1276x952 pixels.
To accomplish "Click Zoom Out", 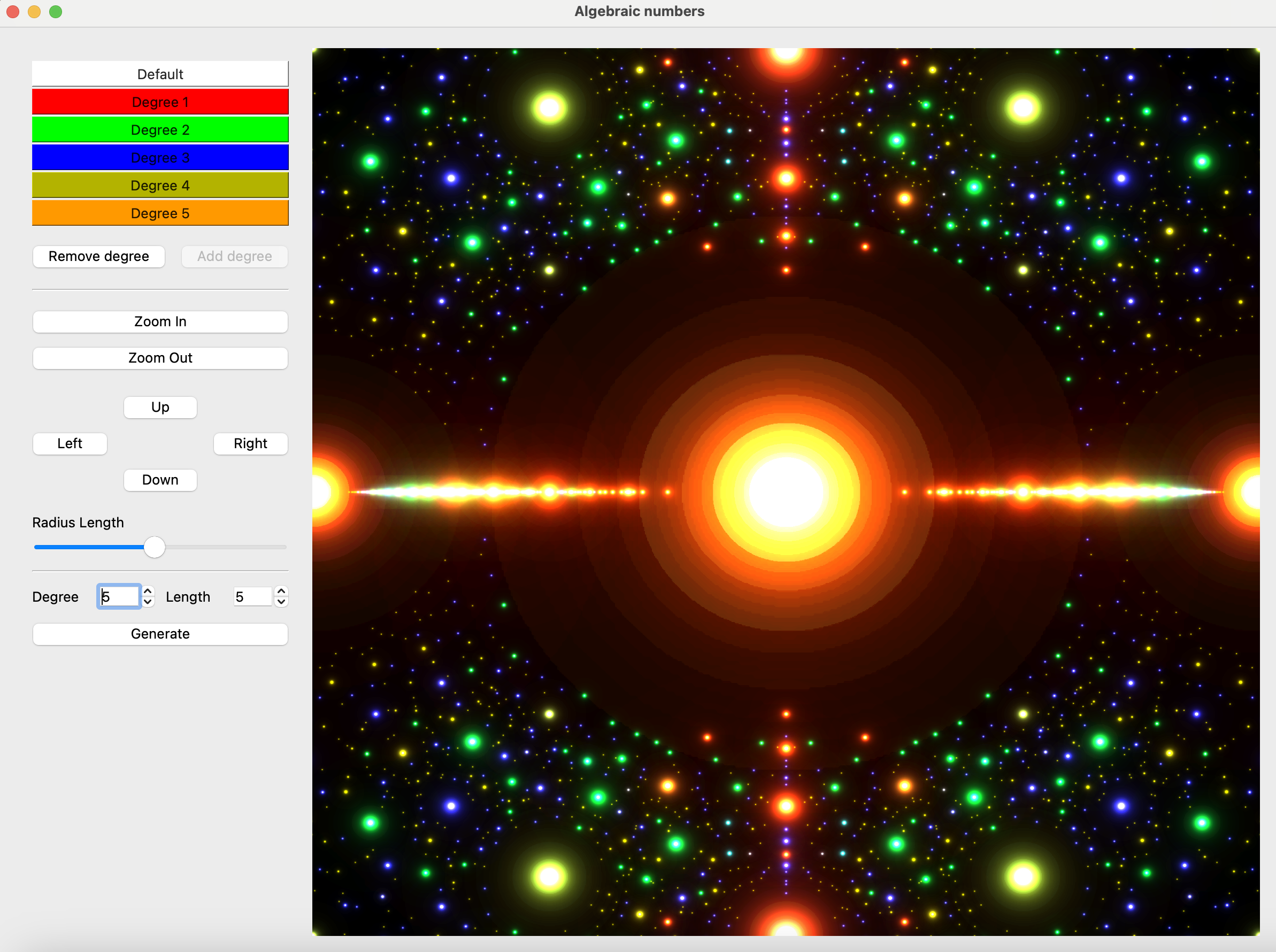I will [x=160, y=358].
